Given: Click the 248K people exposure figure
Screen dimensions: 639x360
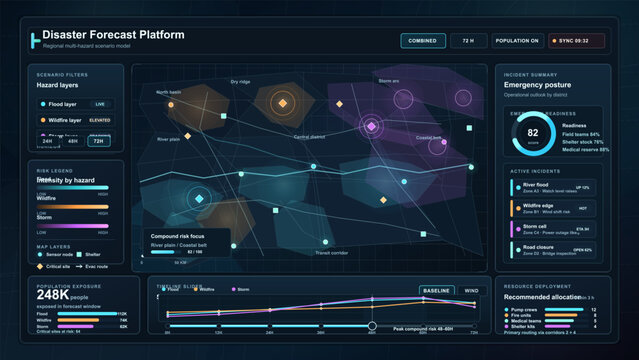Looking at the screenshot, I should [x=62, y=295].
